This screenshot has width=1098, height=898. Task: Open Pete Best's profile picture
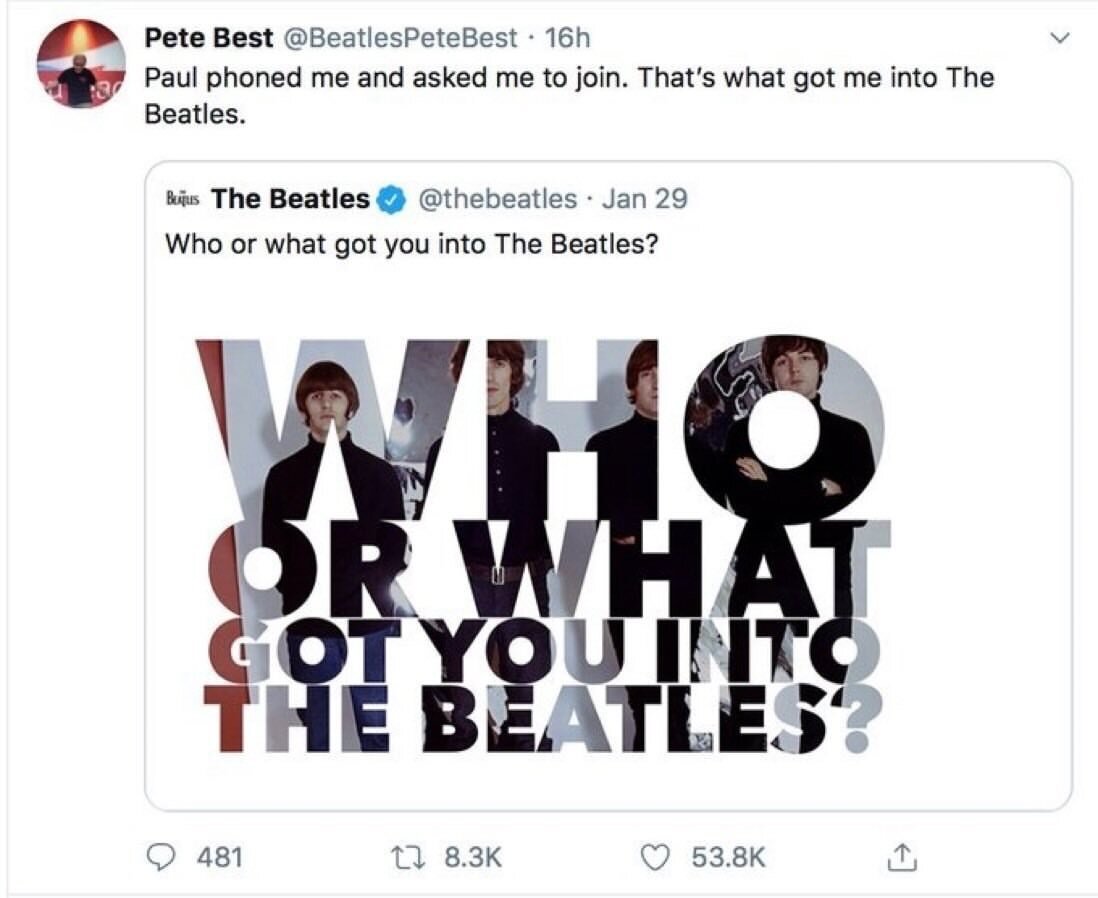pos(81,64)
